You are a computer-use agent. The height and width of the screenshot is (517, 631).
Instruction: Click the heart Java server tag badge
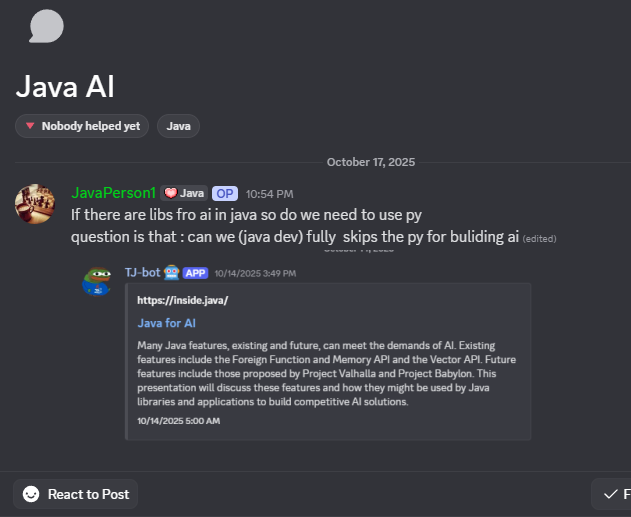pyautogui.click(x=184, y=193)
